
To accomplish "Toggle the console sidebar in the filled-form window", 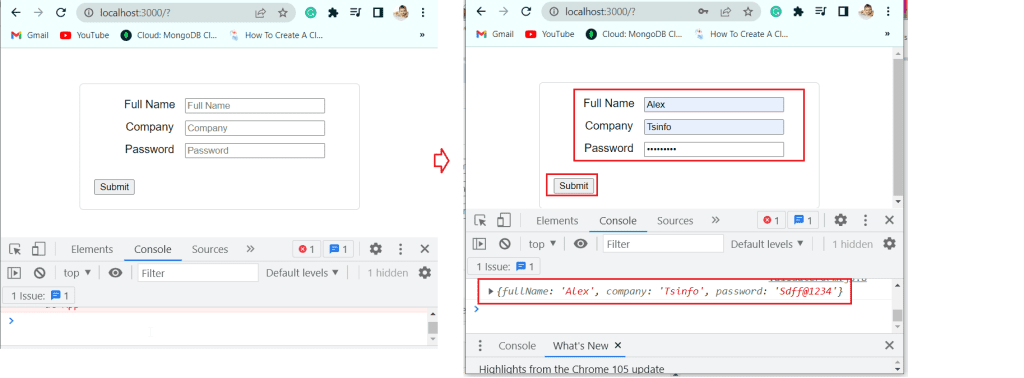I will 479,244.
